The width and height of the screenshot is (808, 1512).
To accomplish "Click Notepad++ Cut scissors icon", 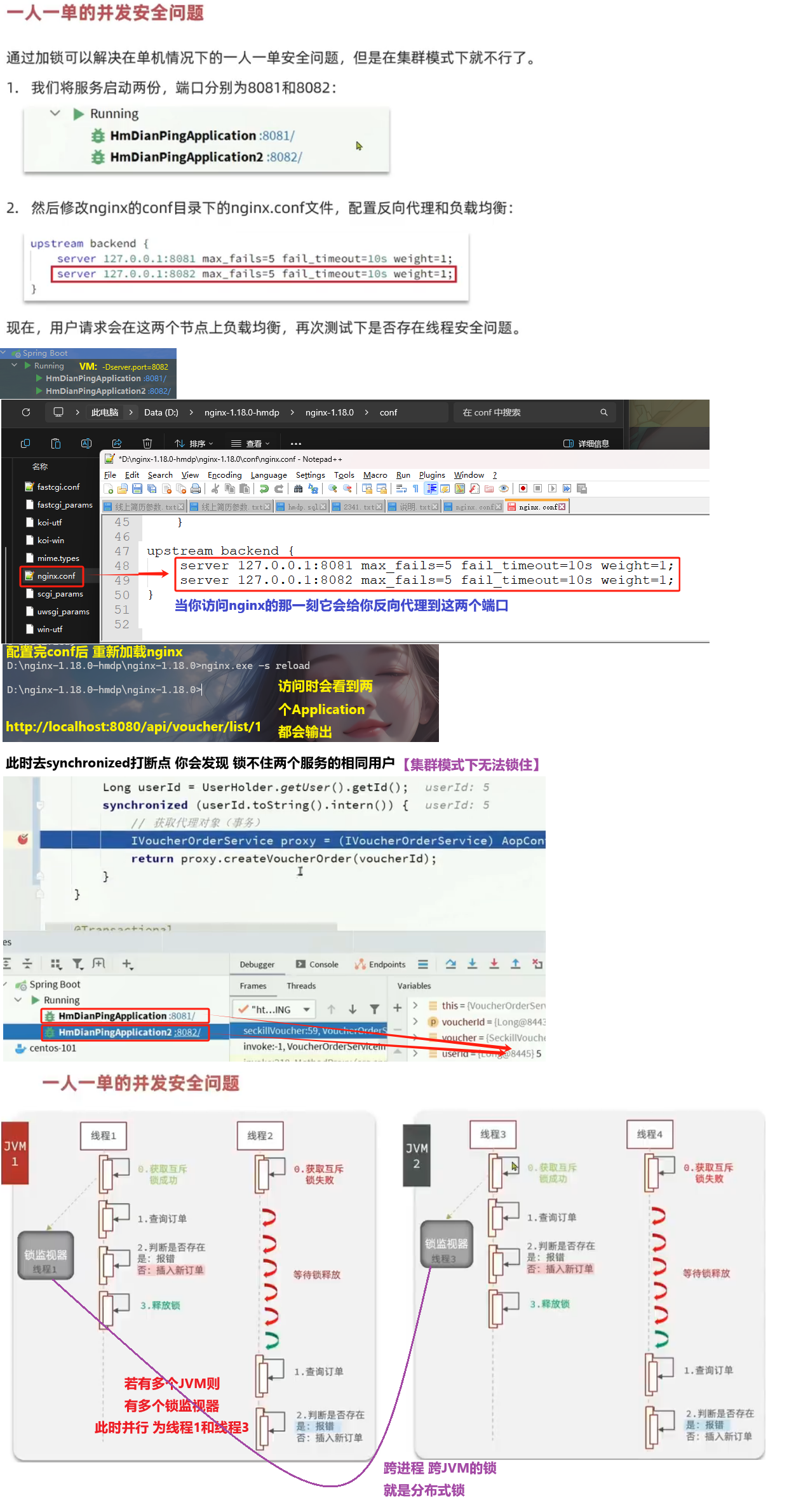I will (x=215, y=489).
